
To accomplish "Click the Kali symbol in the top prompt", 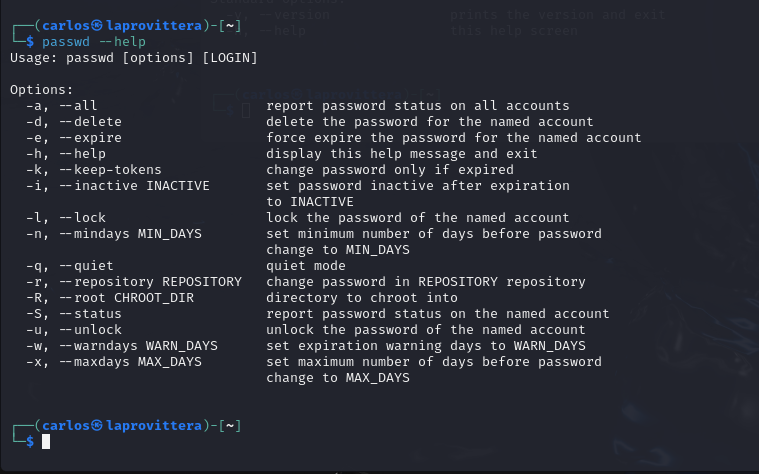I will [97, 25].
